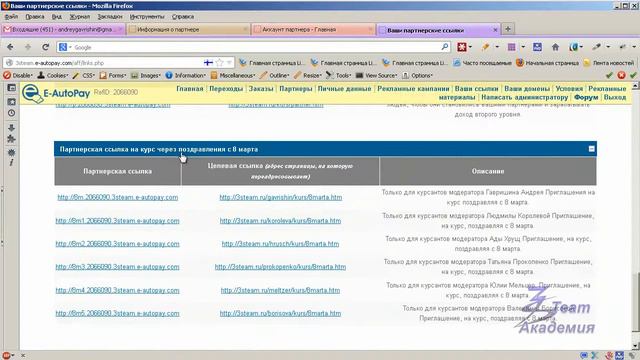This screenshot has width=640, height=360.
Task: Open a new tab with the plus button
Action: click(x=508, y=29)
